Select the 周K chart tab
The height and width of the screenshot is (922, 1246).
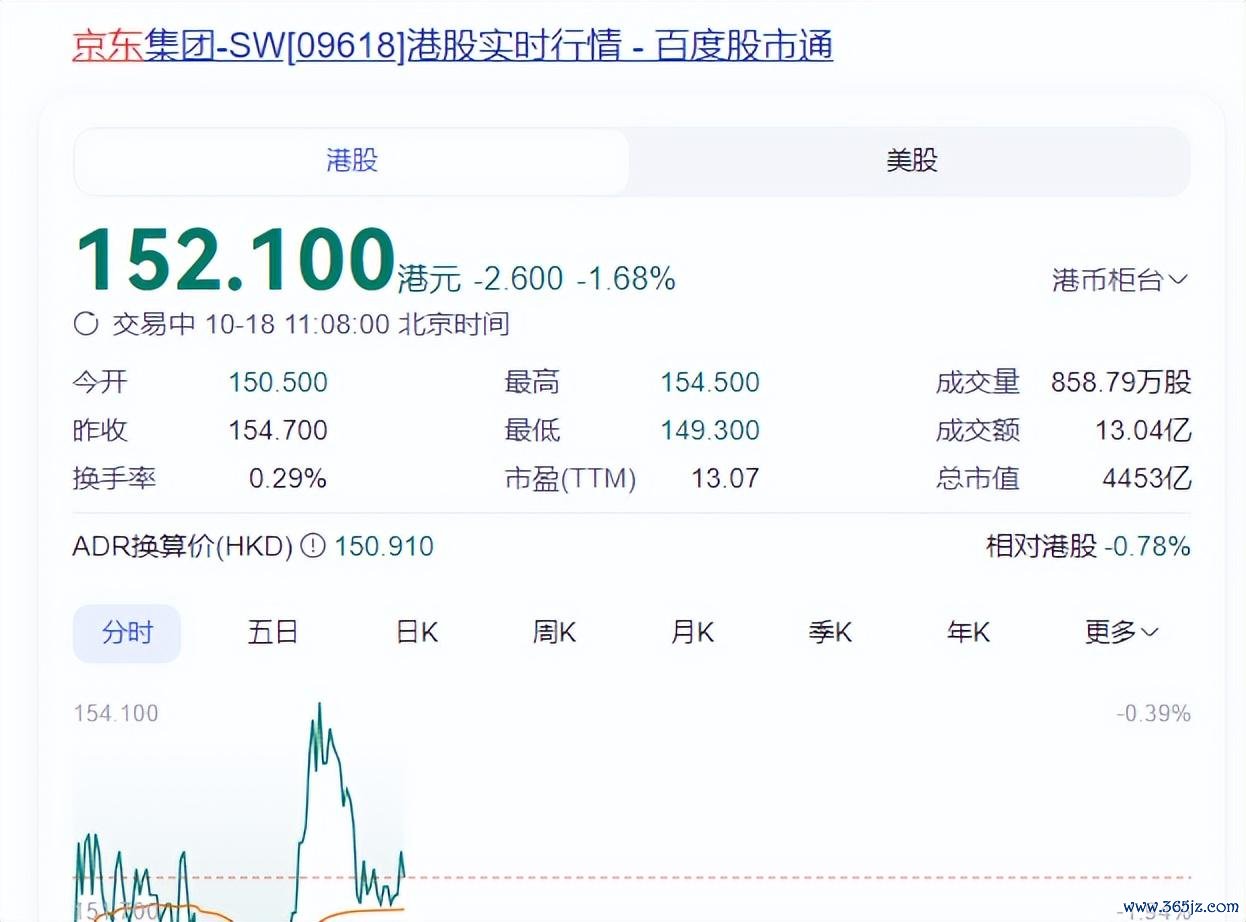(x=554, y=632)
